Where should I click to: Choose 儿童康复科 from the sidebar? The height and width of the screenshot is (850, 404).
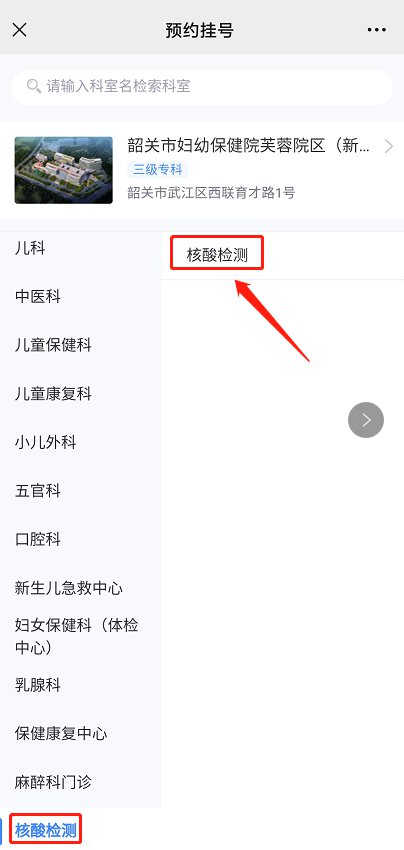pos(53,394)
